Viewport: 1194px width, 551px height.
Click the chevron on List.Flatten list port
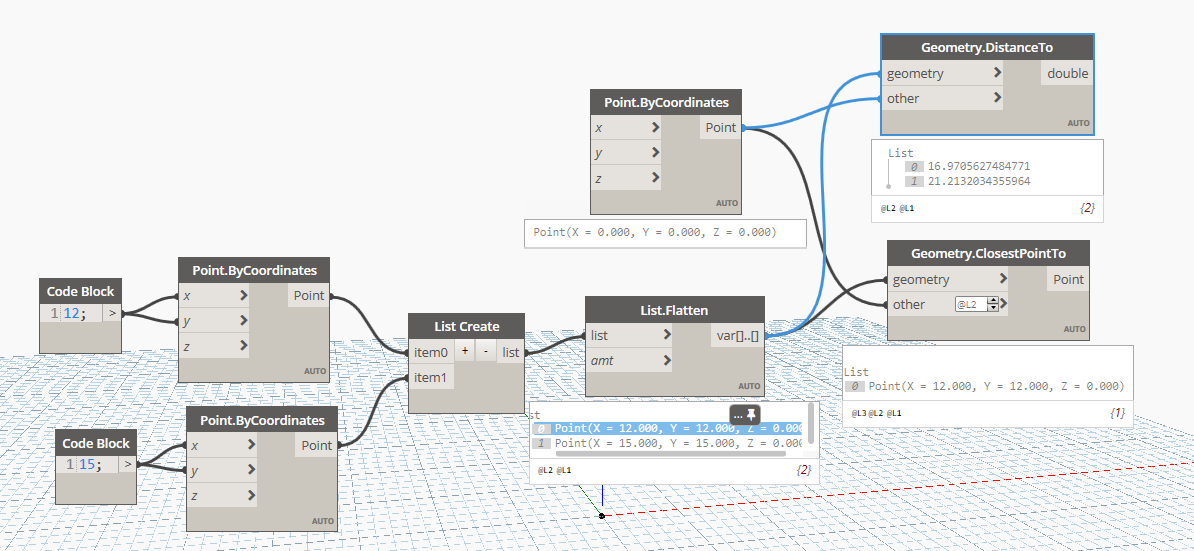667,335
